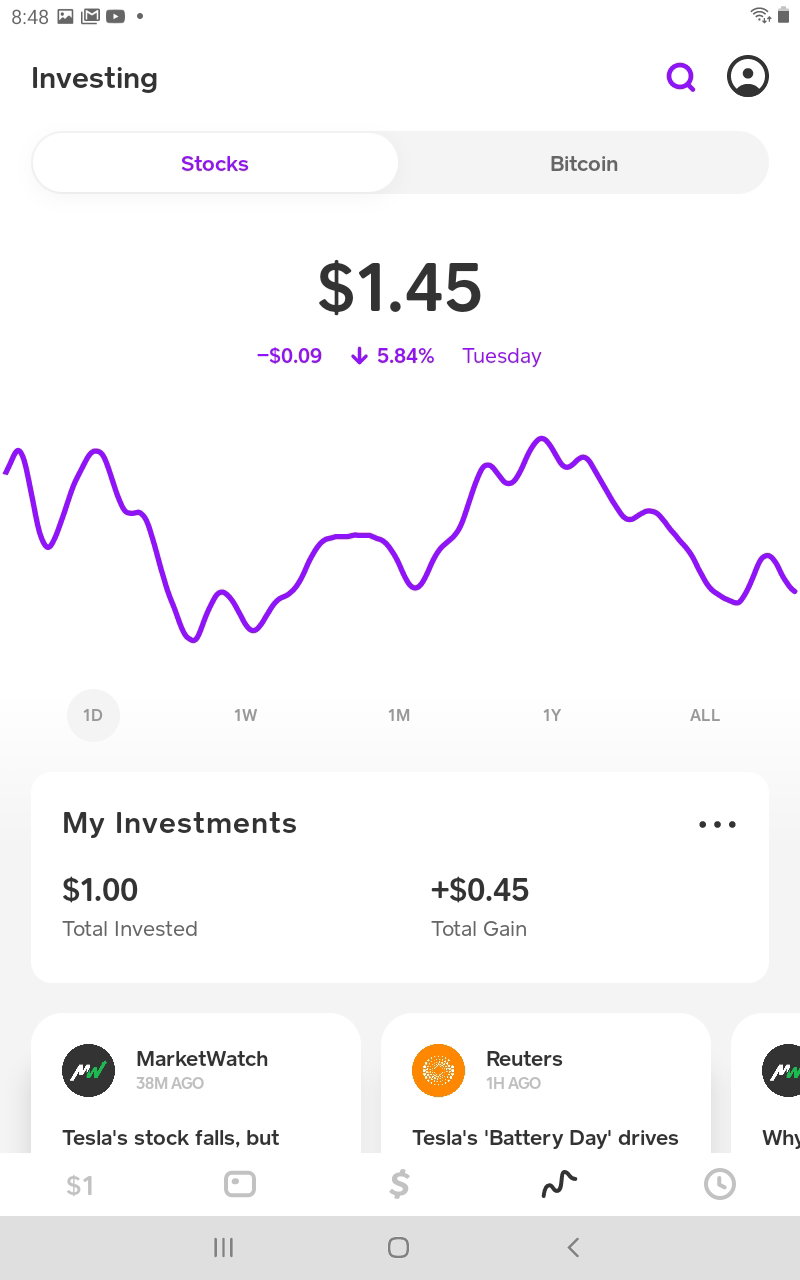The image size is (800, 1280).
Task: Open the Cash Card tab icon
Action: coord(240,1185)
